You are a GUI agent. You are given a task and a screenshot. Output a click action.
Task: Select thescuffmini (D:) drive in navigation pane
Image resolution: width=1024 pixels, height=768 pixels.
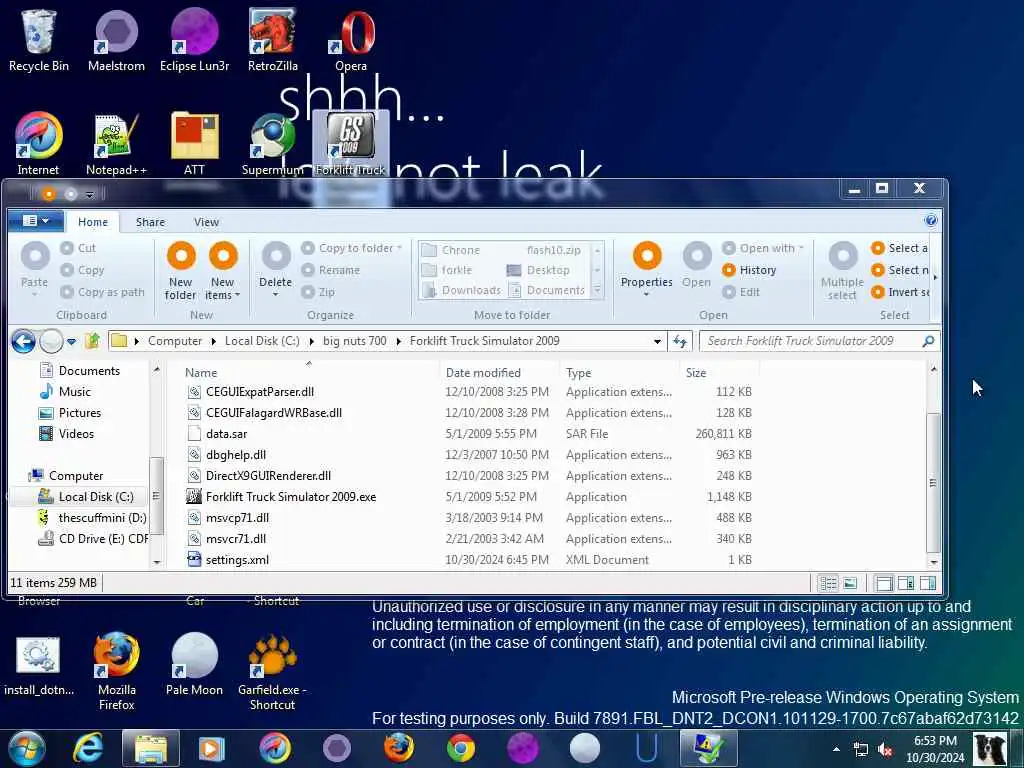pos(92,518)
